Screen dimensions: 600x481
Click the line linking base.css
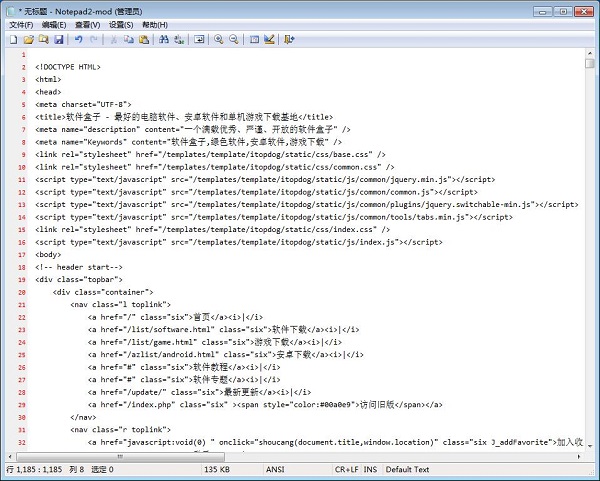(210, 155)
